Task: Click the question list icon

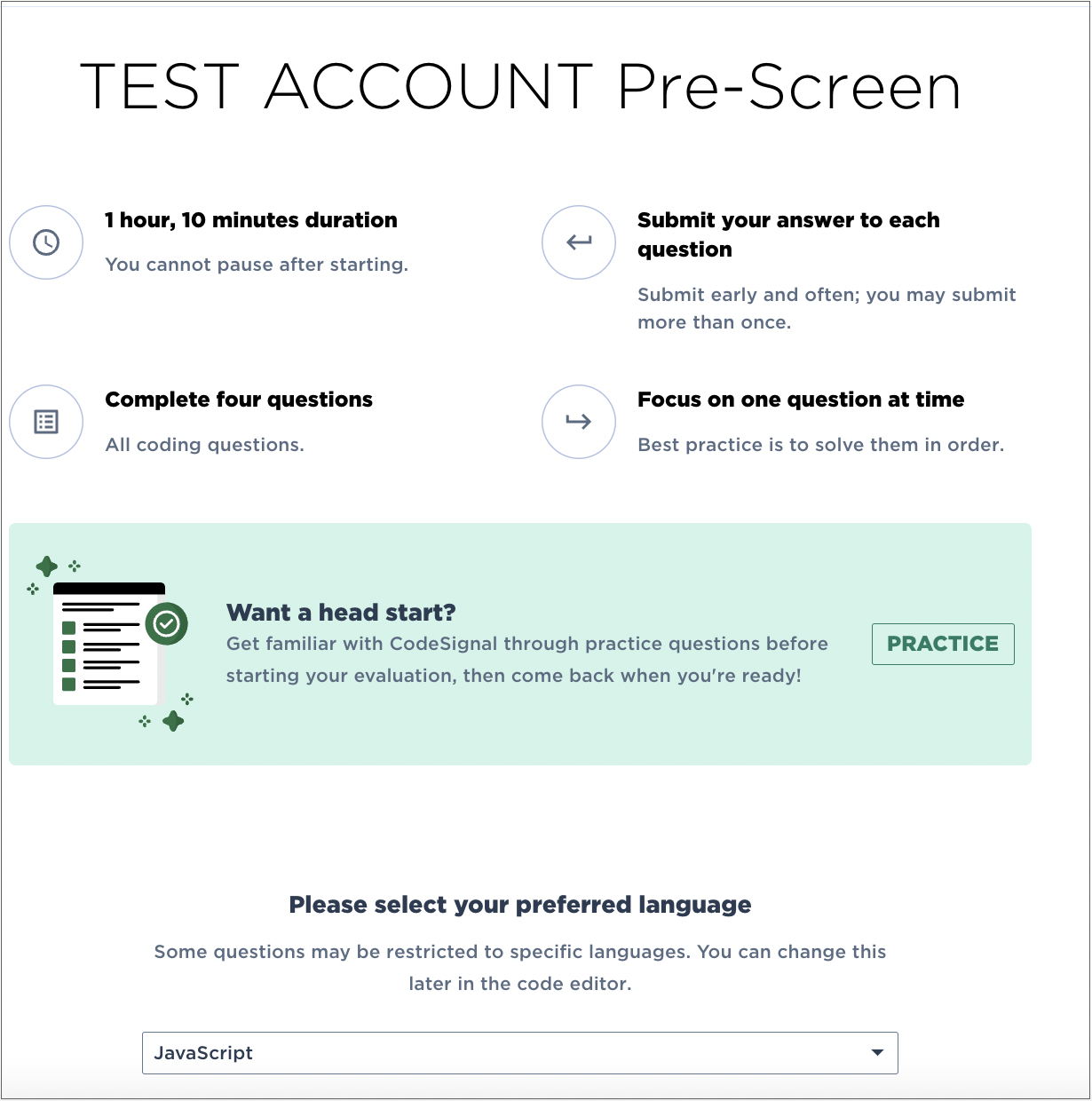Action: click(46, 422)
